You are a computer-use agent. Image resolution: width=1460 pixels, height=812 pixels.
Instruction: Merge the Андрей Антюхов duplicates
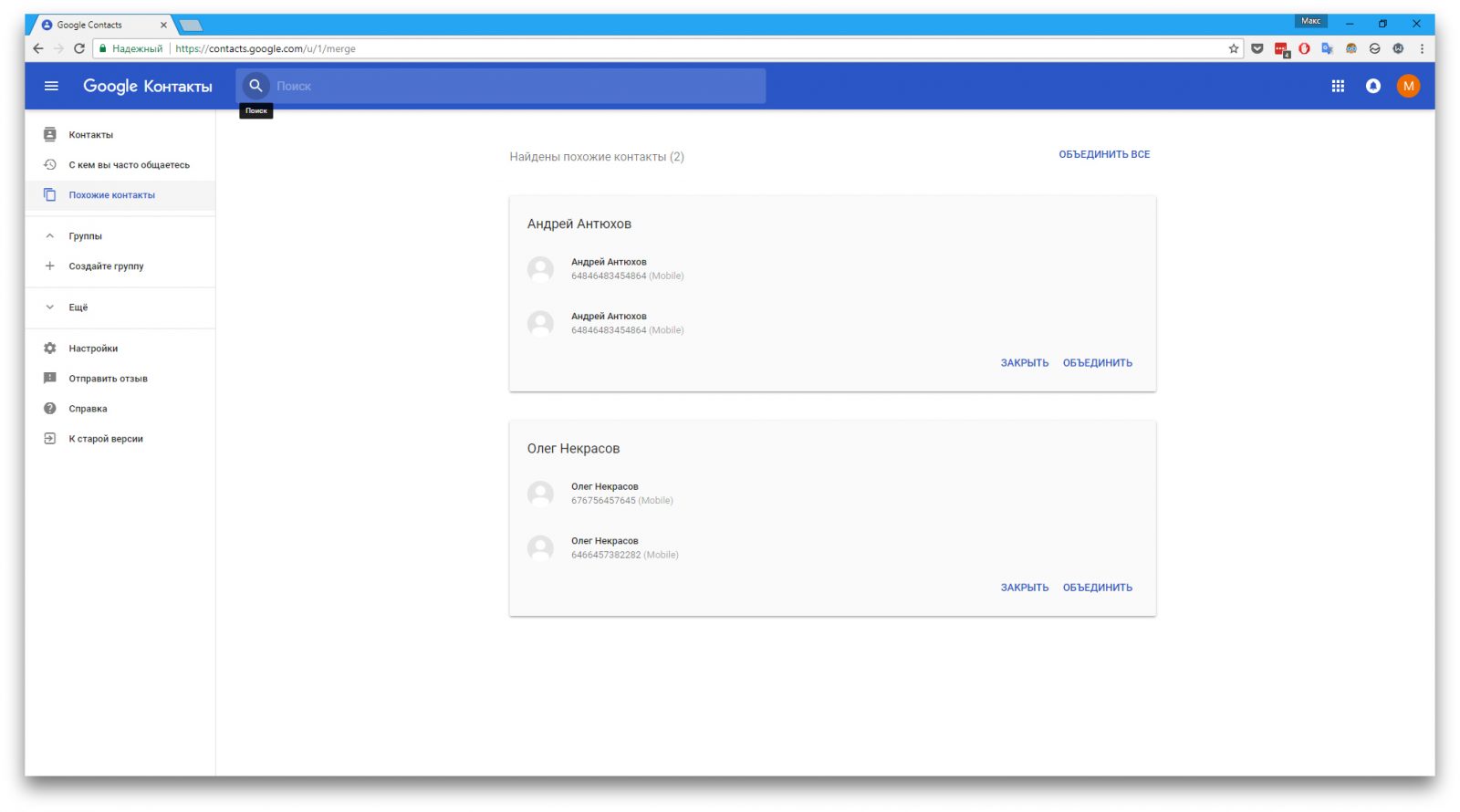click(x=1097, y=363)
